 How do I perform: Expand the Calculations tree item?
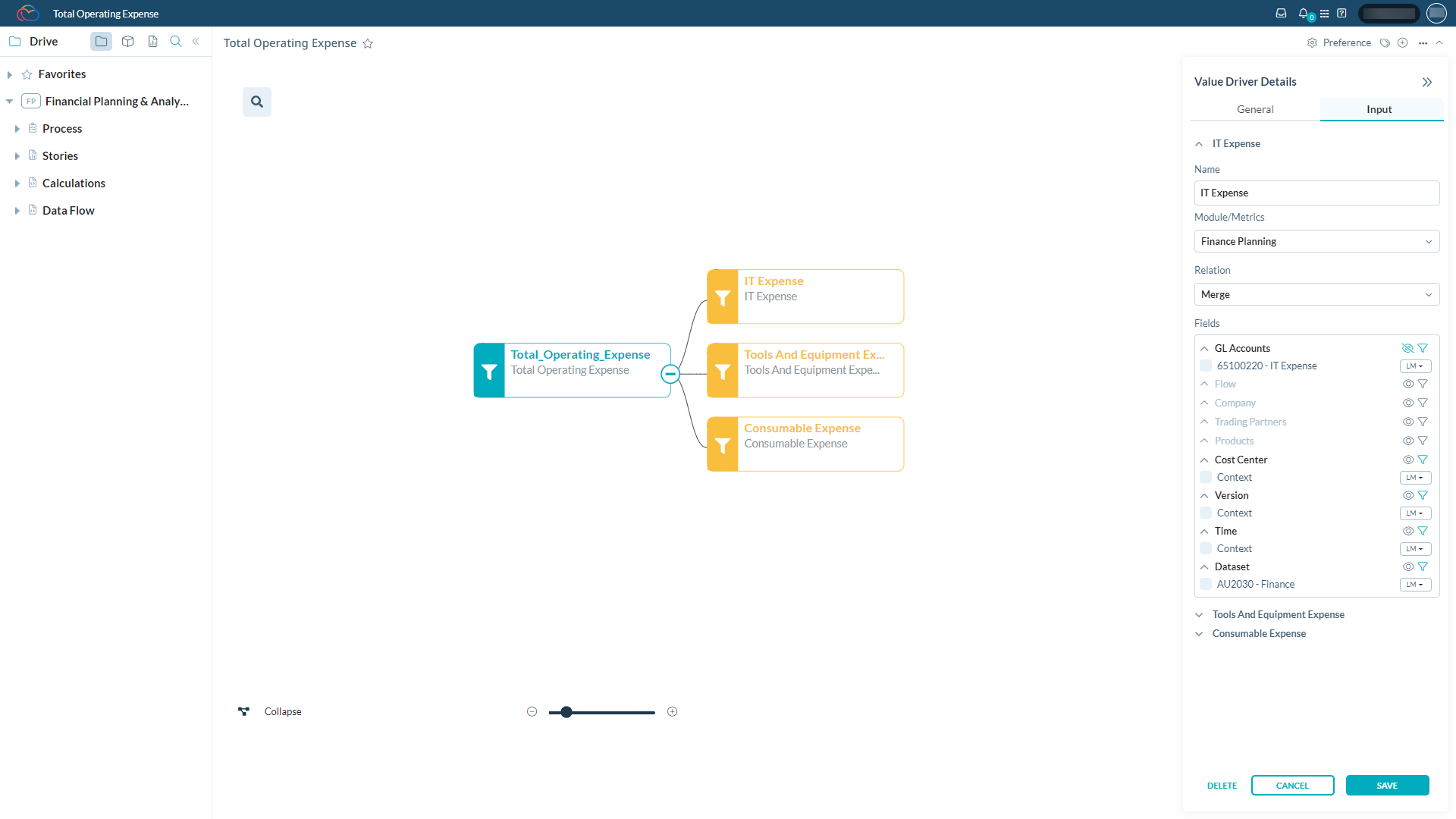[x=17, y=184]
